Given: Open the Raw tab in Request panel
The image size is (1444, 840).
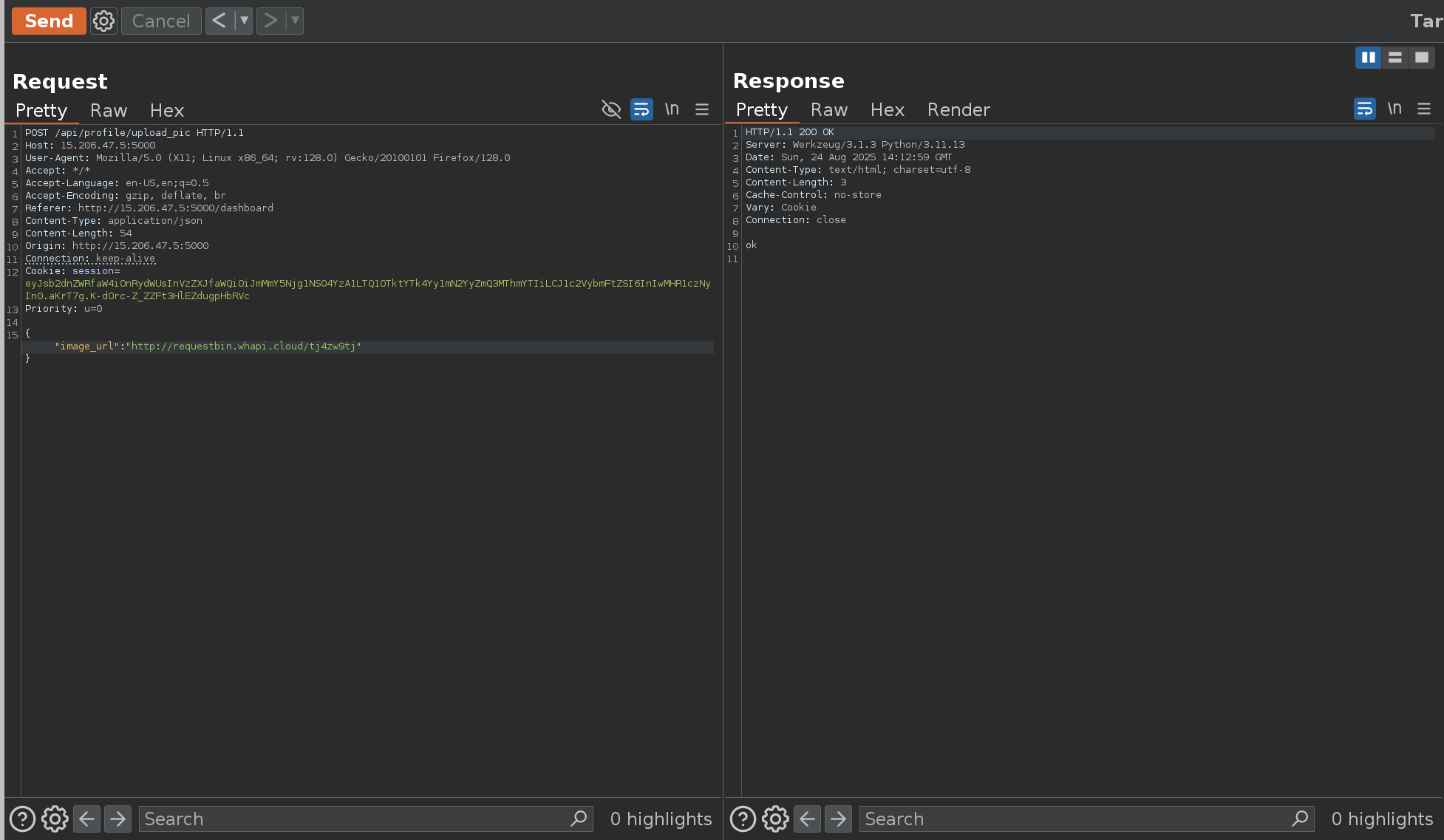Looking at the screenshot, I should 109,110.
